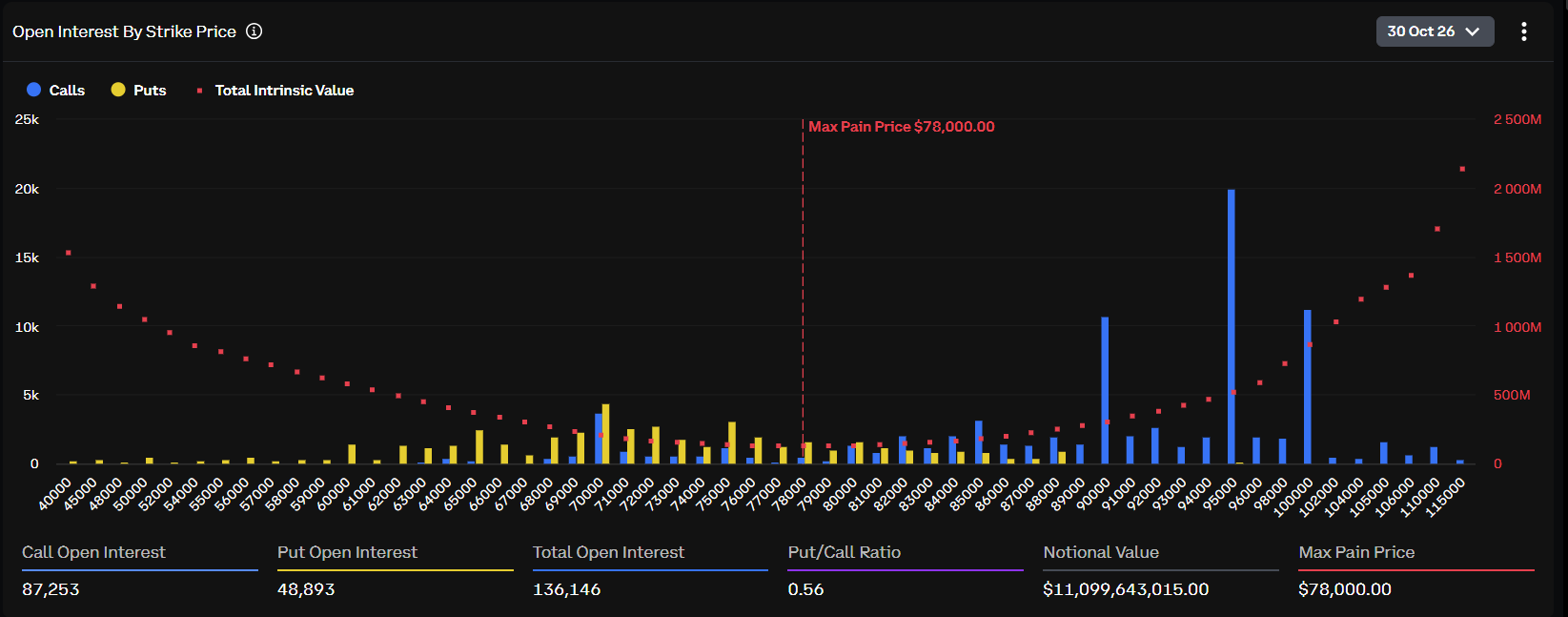Click the Put Open Interest label
This screenshot has width=1568, height=617.
pos(347,552)
